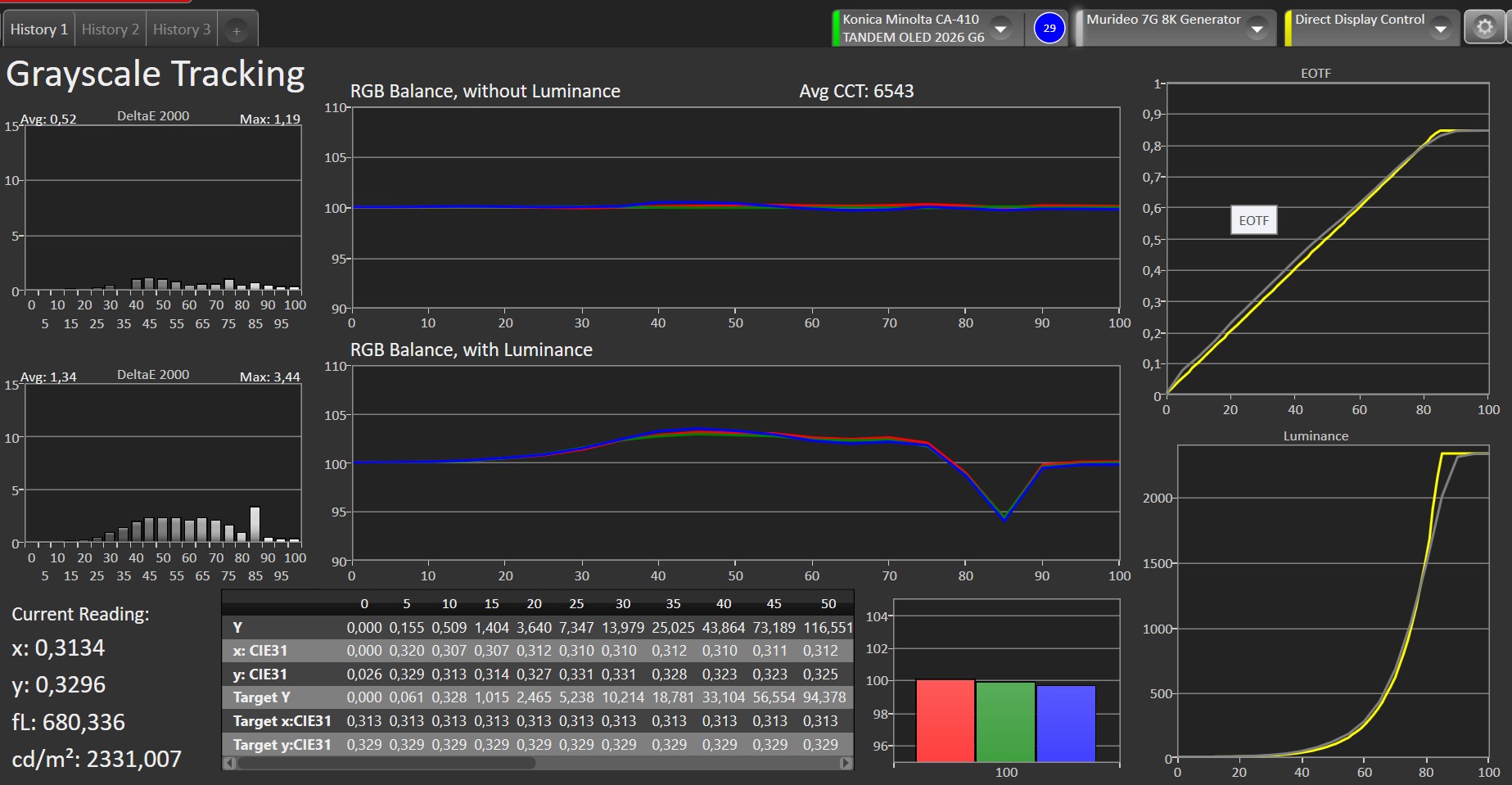Click the 50 column header in table
Screen dimensions: 1512x785
click(x=828, y=603)
